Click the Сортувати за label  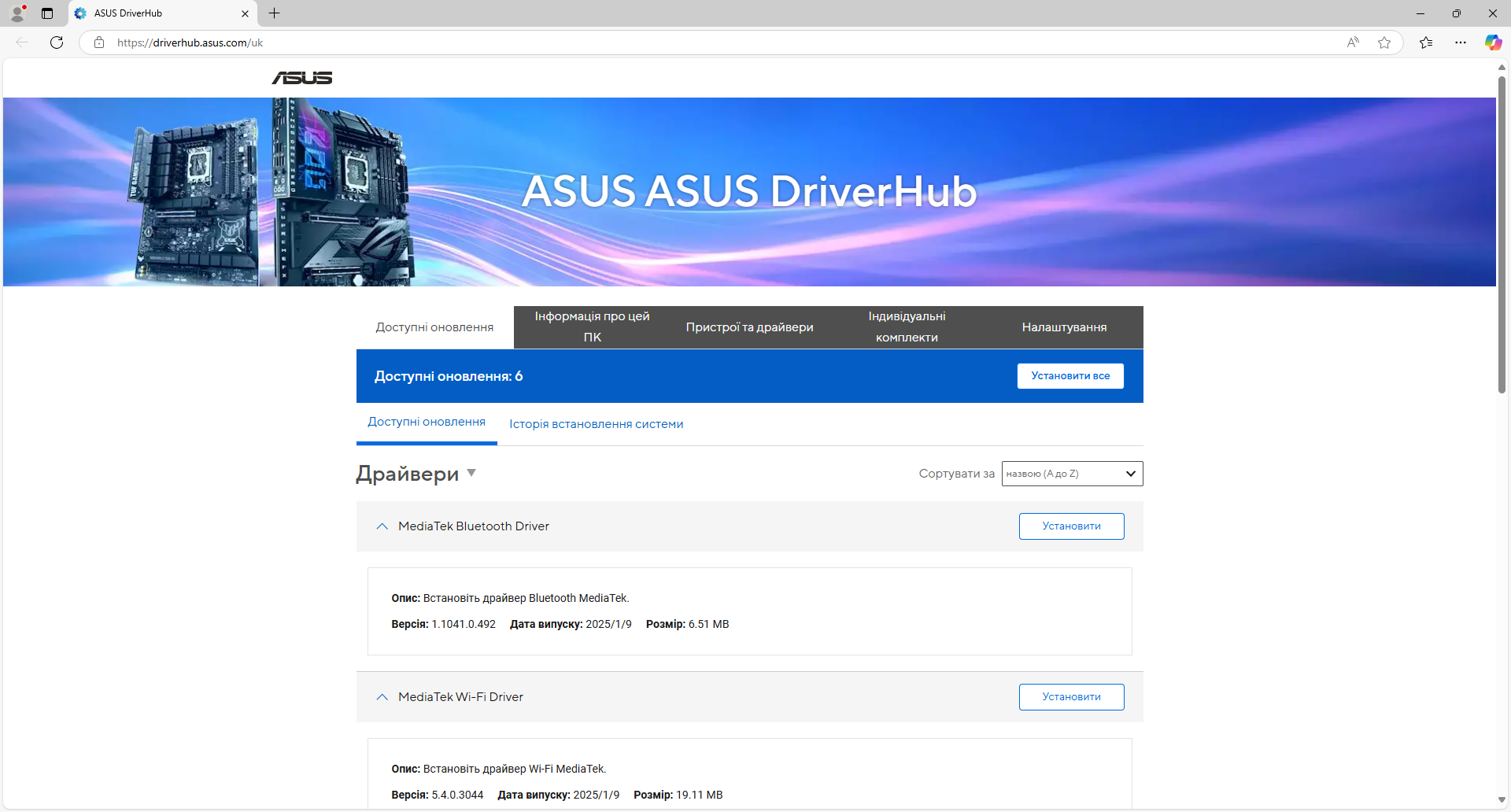957,474
